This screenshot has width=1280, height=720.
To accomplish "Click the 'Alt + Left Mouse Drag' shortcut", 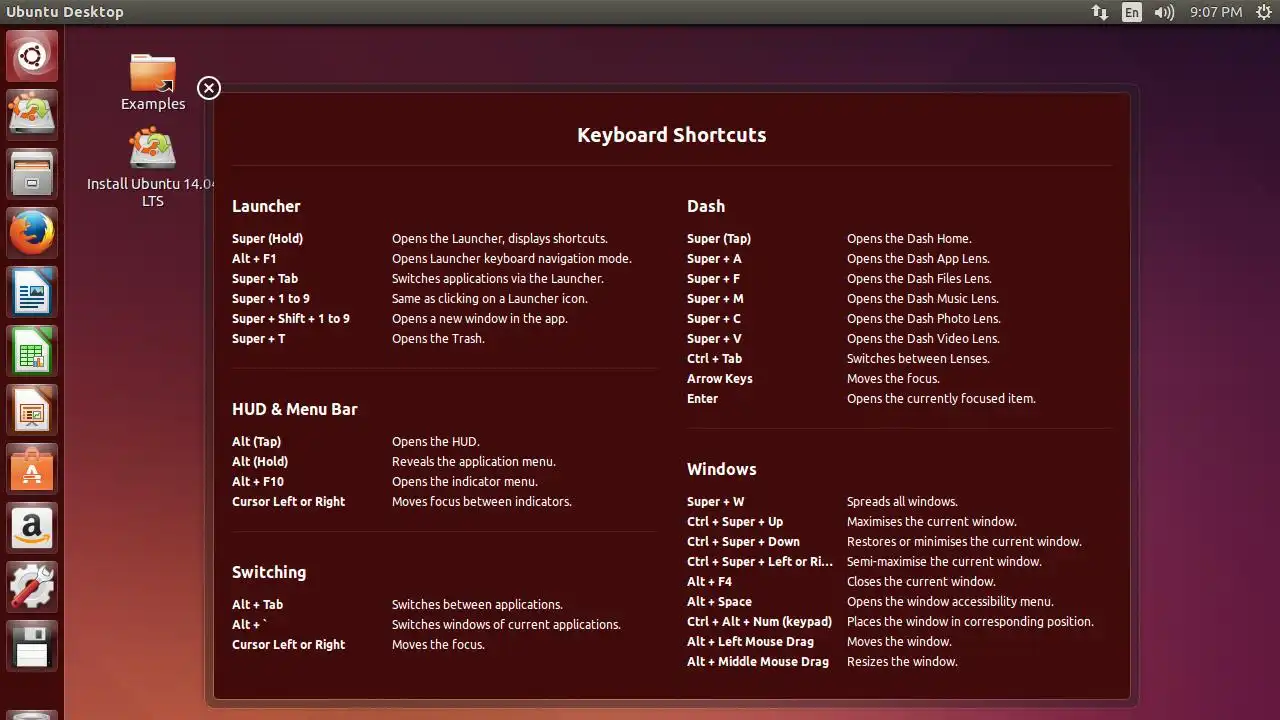I will point(750,642).
